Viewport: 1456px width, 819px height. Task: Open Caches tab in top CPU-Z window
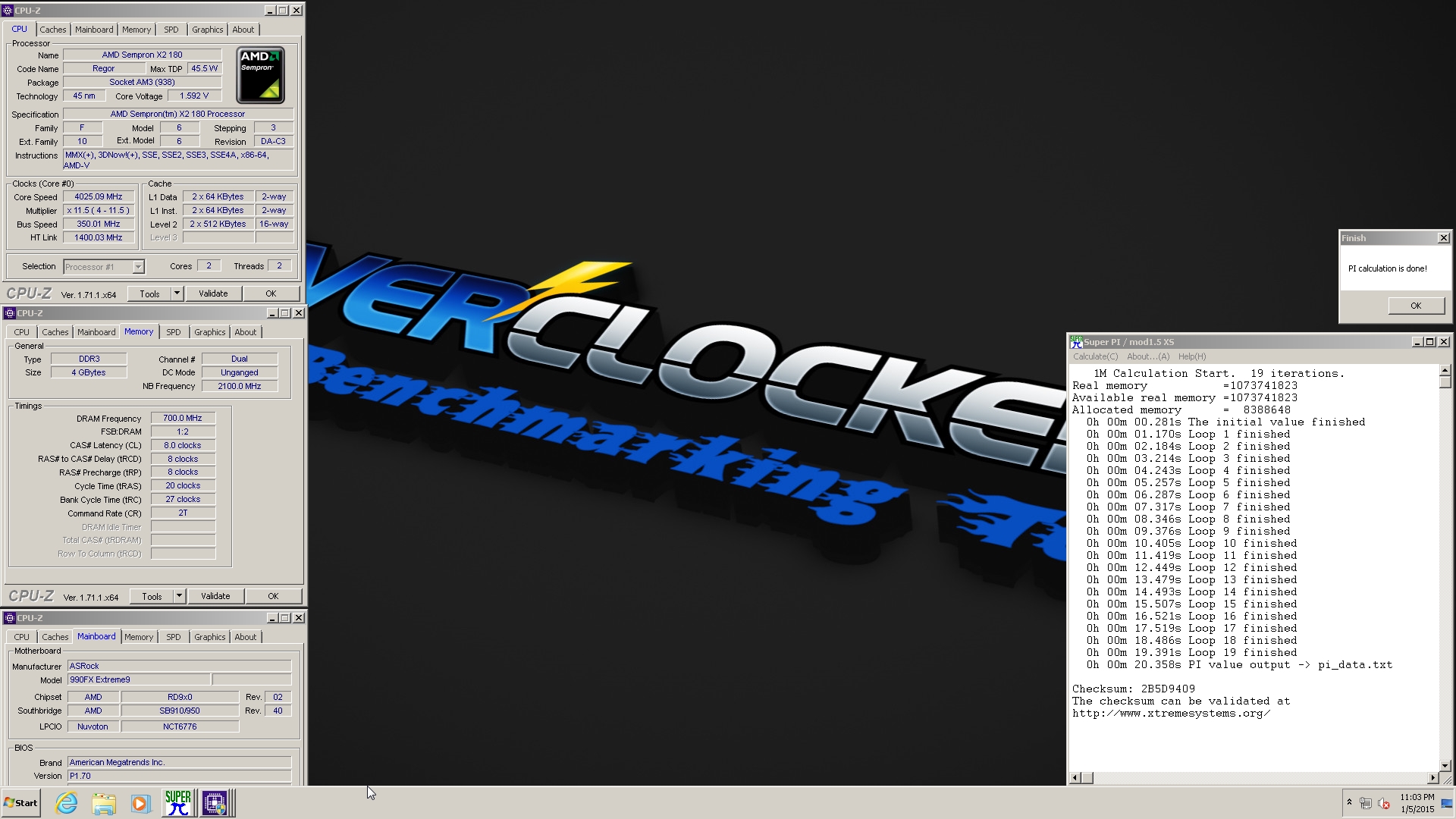(53, 30)
